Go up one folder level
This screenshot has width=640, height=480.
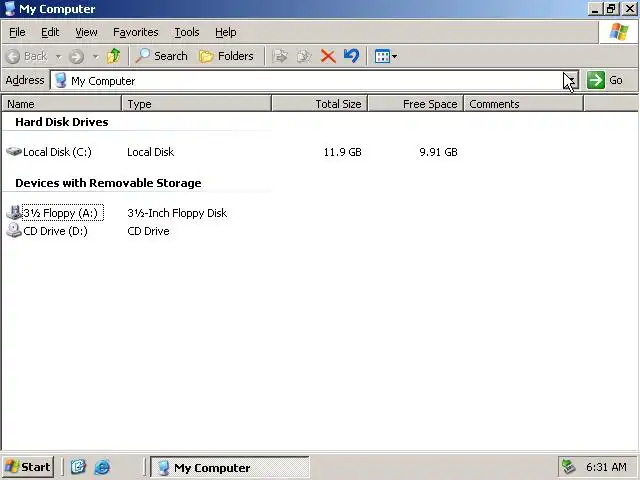[x=113, y=56]
